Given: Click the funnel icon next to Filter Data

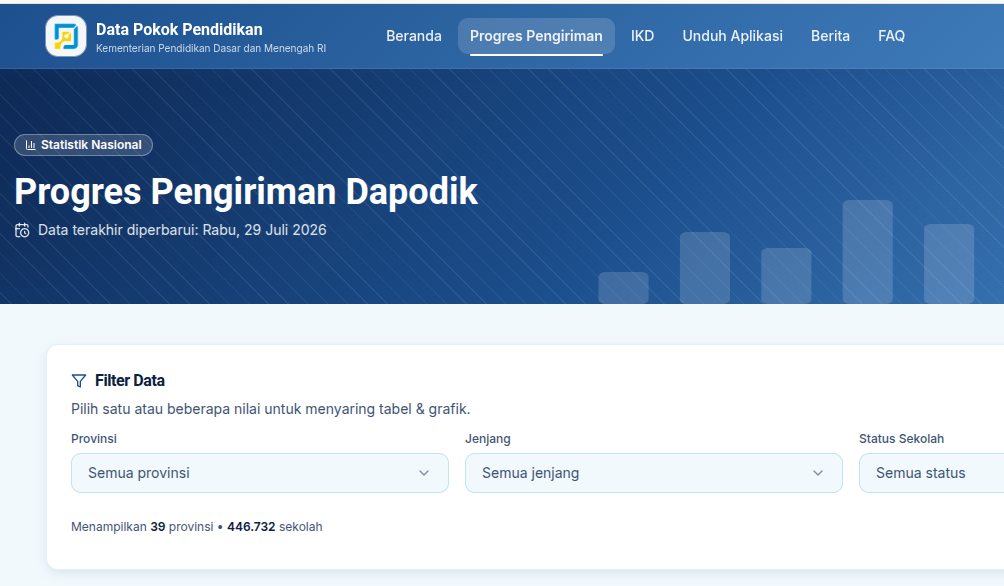Looking at the screenshot, I should pos(79,381).
